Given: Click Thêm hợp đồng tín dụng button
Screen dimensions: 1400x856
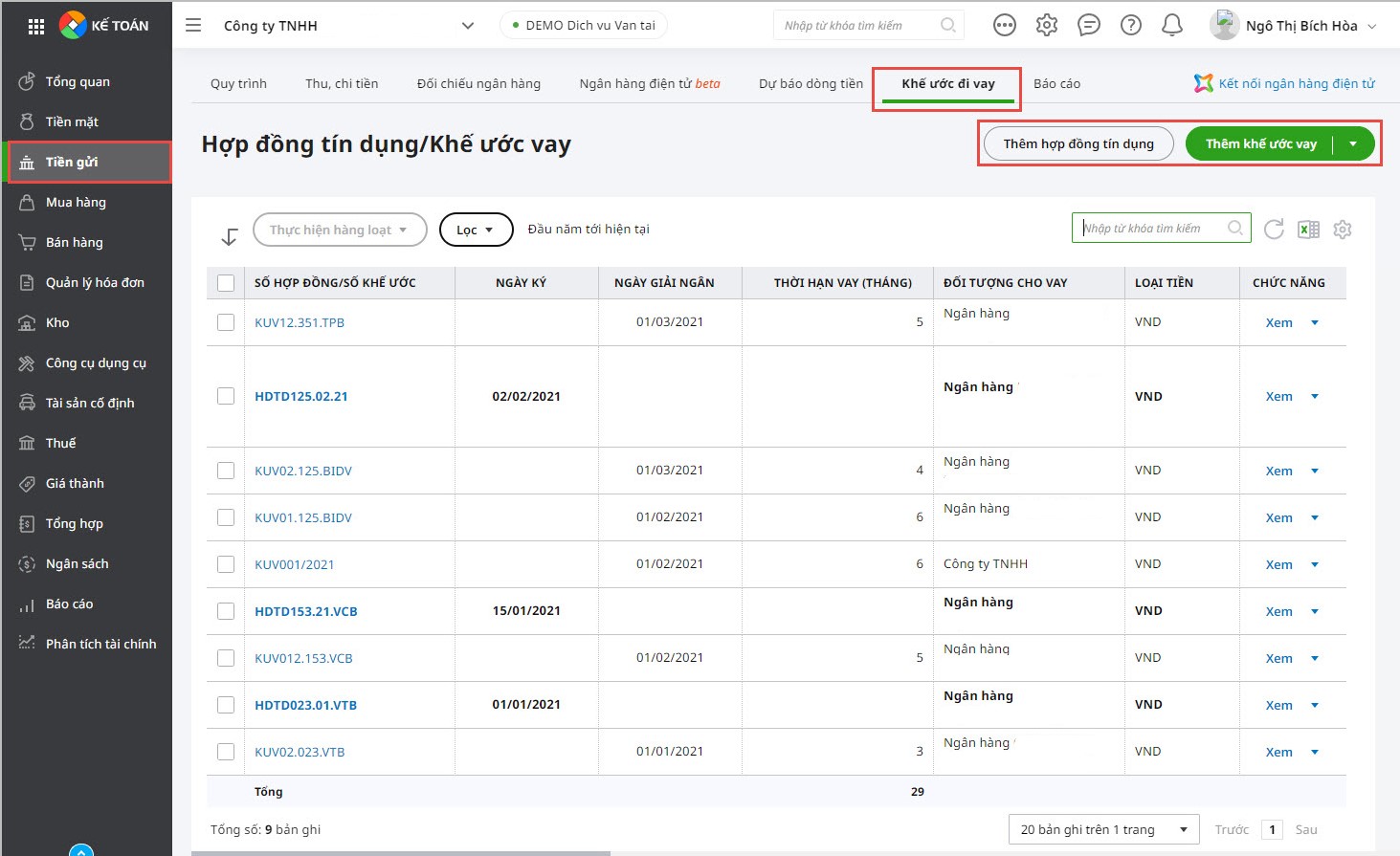Looking at the screenshot, I should pyautogui.click(x=1078, y=144).
